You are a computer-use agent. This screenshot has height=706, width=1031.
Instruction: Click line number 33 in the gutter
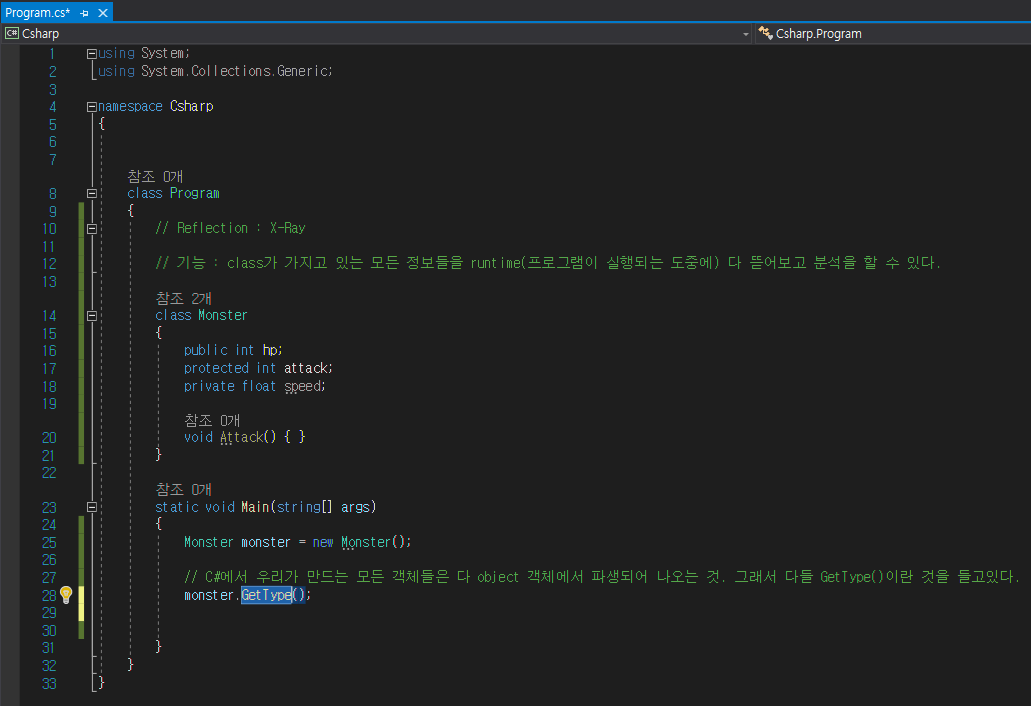tap(49, 684)
